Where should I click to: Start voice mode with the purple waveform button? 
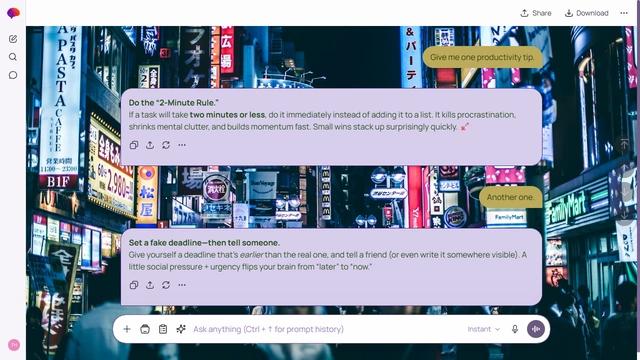(x=536, y=329)
